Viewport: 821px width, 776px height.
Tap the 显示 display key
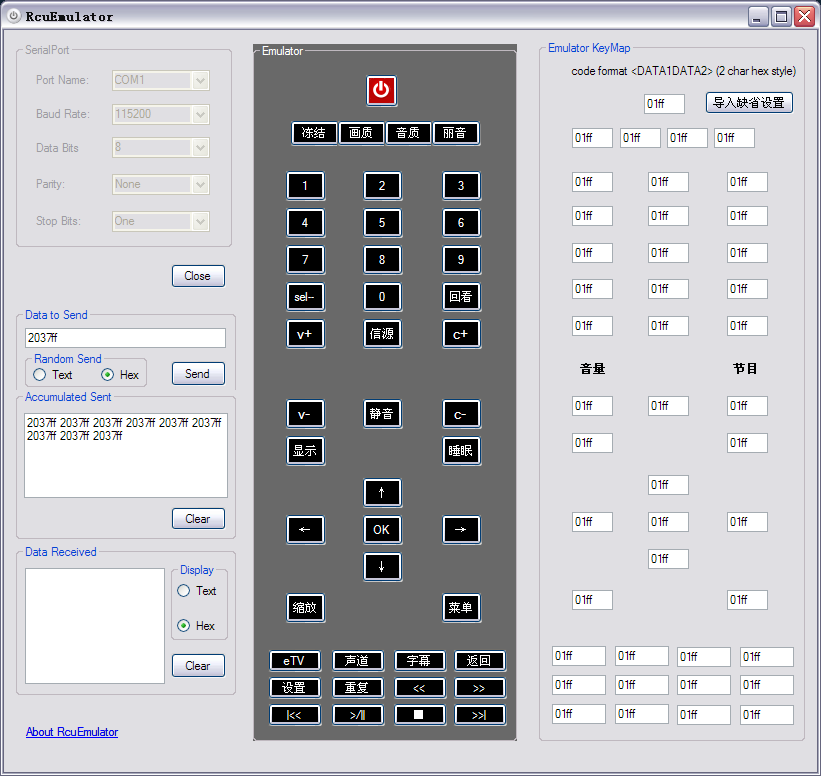tap(305, 450)
